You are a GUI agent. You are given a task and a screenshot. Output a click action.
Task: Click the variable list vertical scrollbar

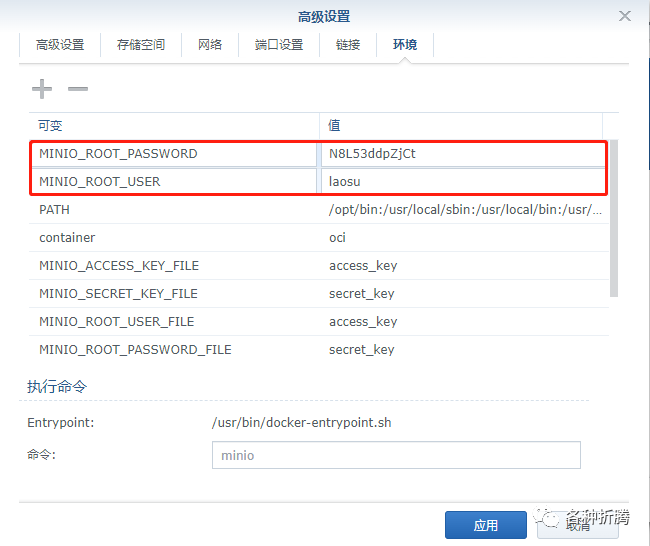point(614,218)
